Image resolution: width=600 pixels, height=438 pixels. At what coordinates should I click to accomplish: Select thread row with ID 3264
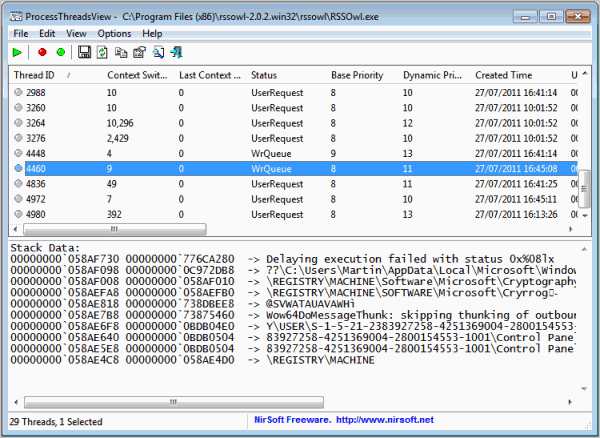tap(293, 123)
